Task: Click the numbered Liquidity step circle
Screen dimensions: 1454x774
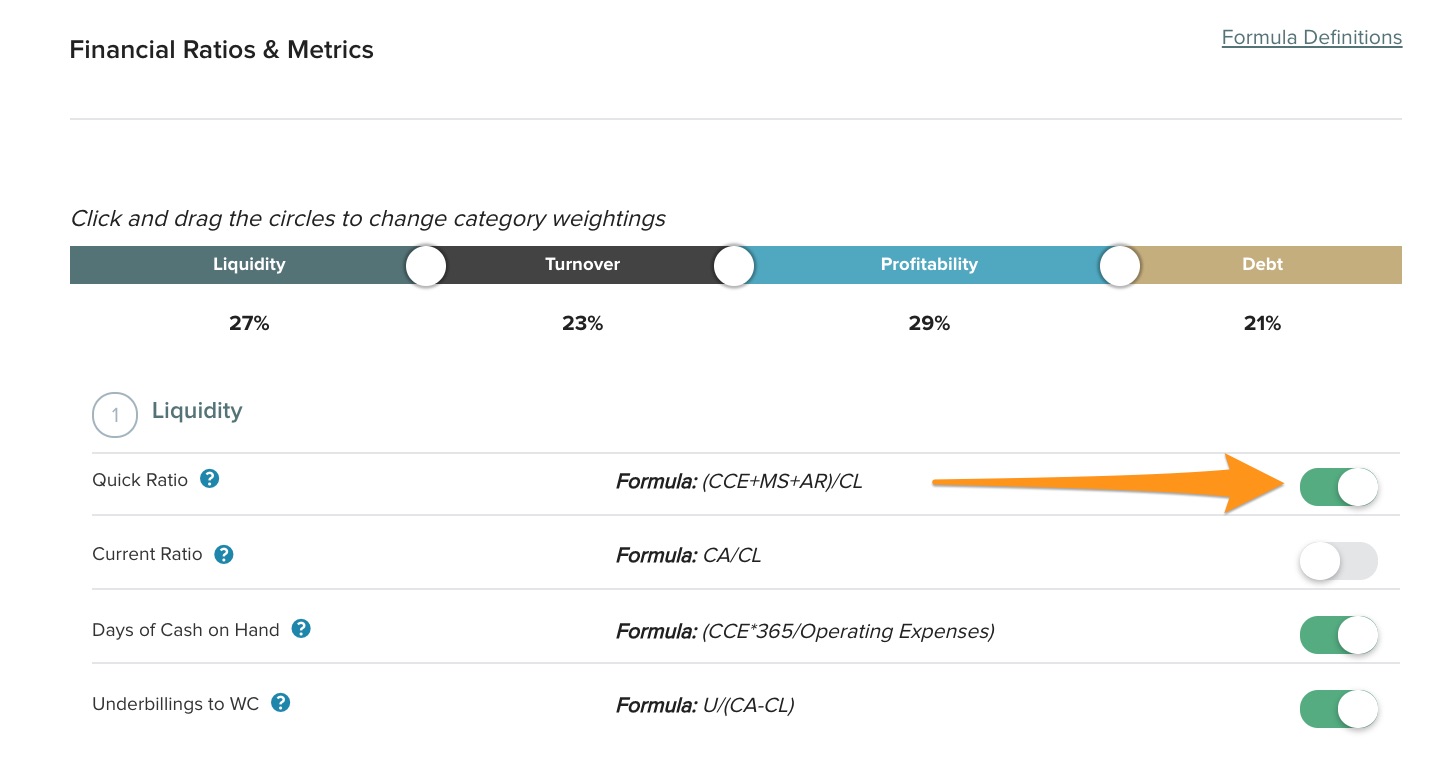Action: coord(115,414)
